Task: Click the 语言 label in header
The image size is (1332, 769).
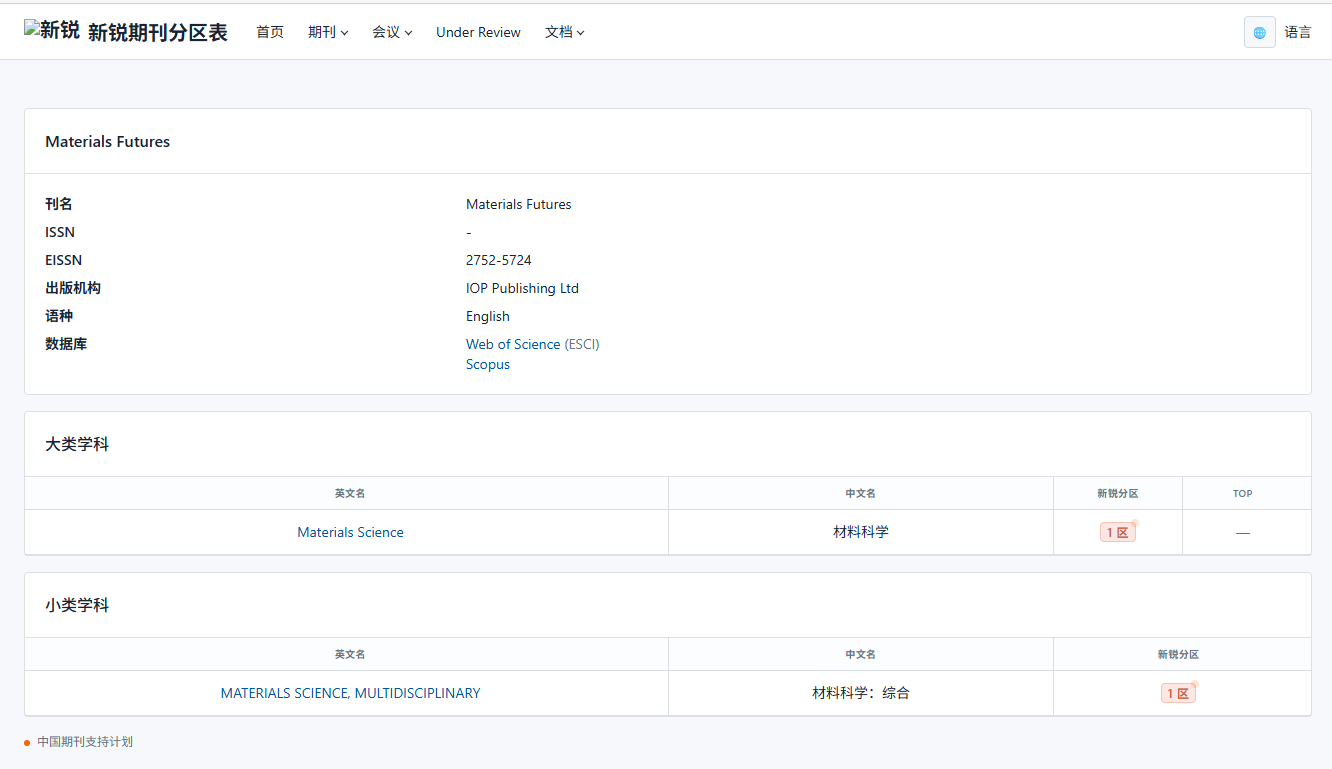Action: [1297, 32]
